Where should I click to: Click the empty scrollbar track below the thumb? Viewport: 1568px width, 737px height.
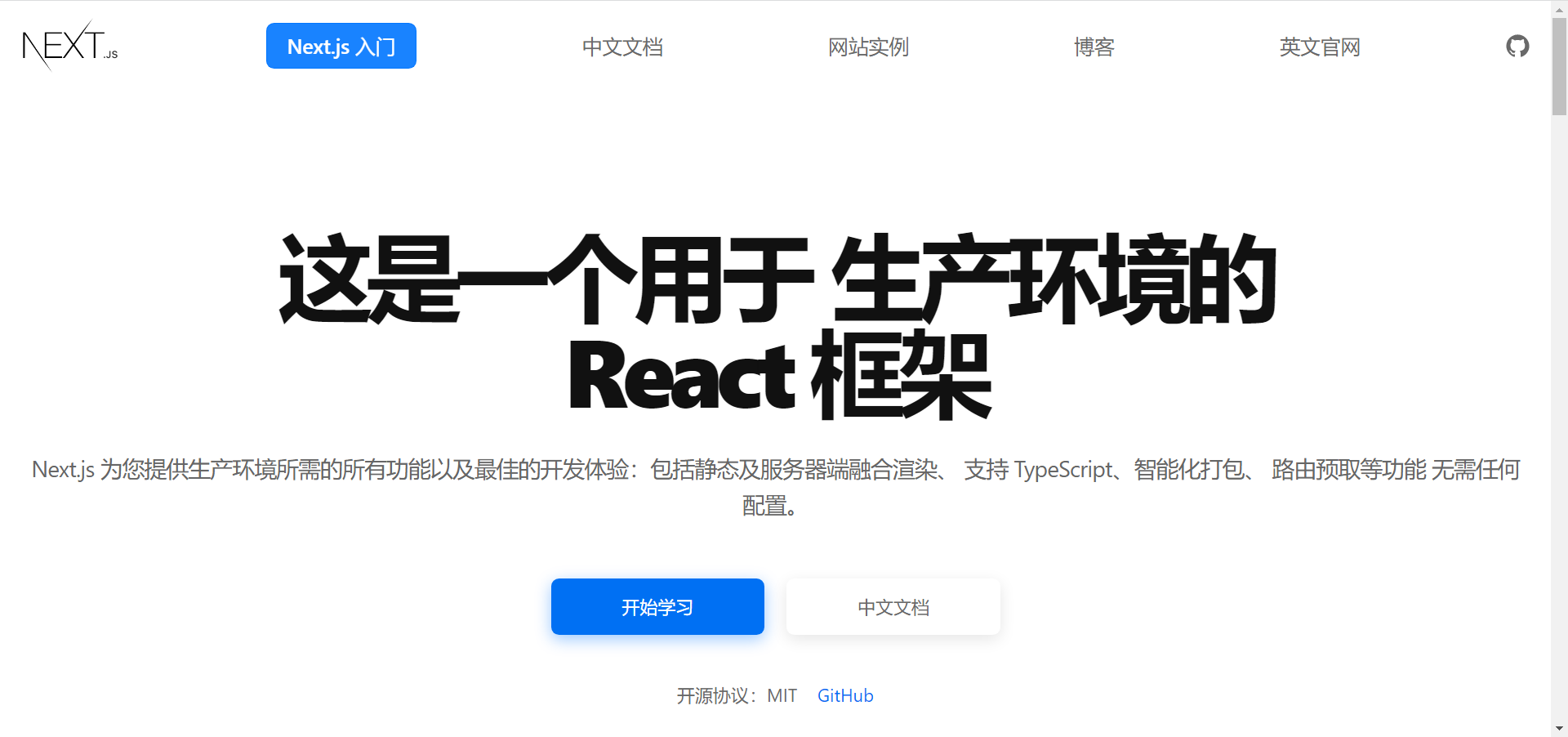tap(1559, 409)
